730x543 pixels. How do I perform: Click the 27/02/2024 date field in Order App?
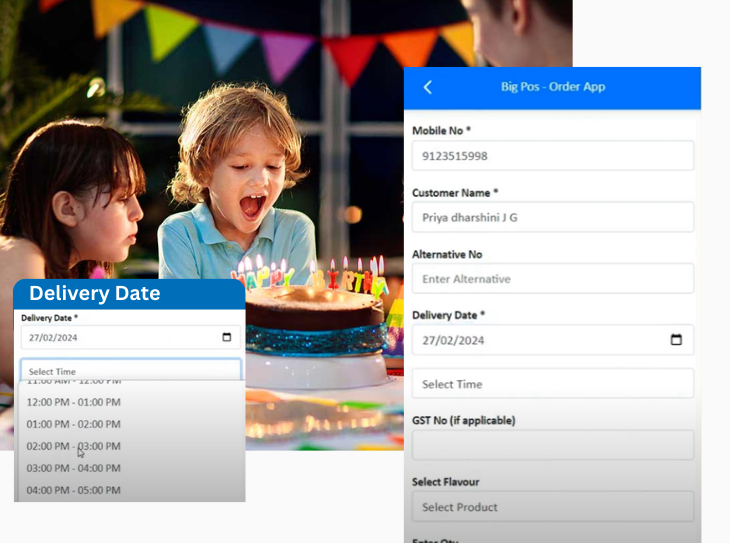(x=553, y=340)
